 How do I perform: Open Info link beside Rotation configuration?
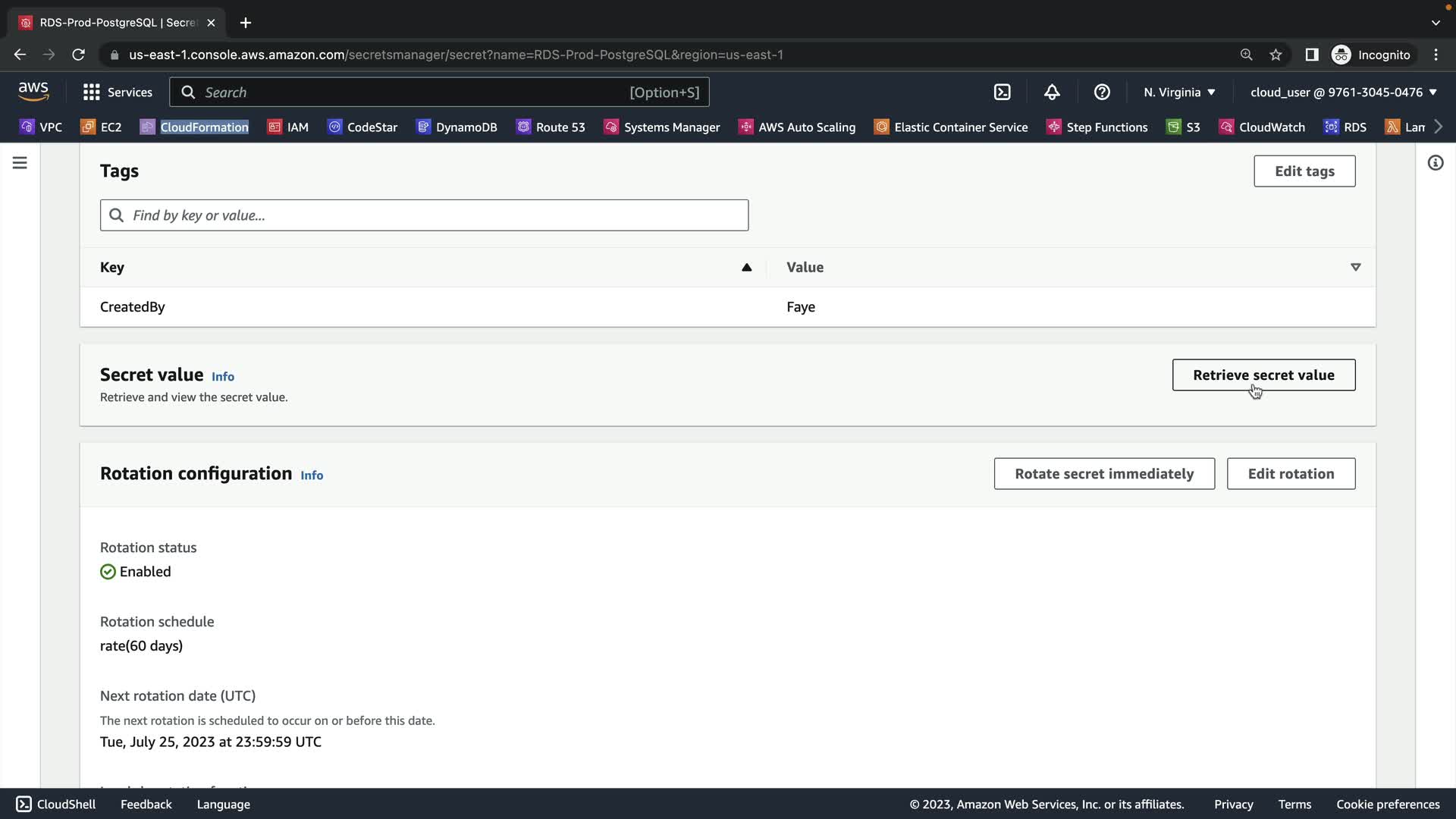[x=312, y=475]
